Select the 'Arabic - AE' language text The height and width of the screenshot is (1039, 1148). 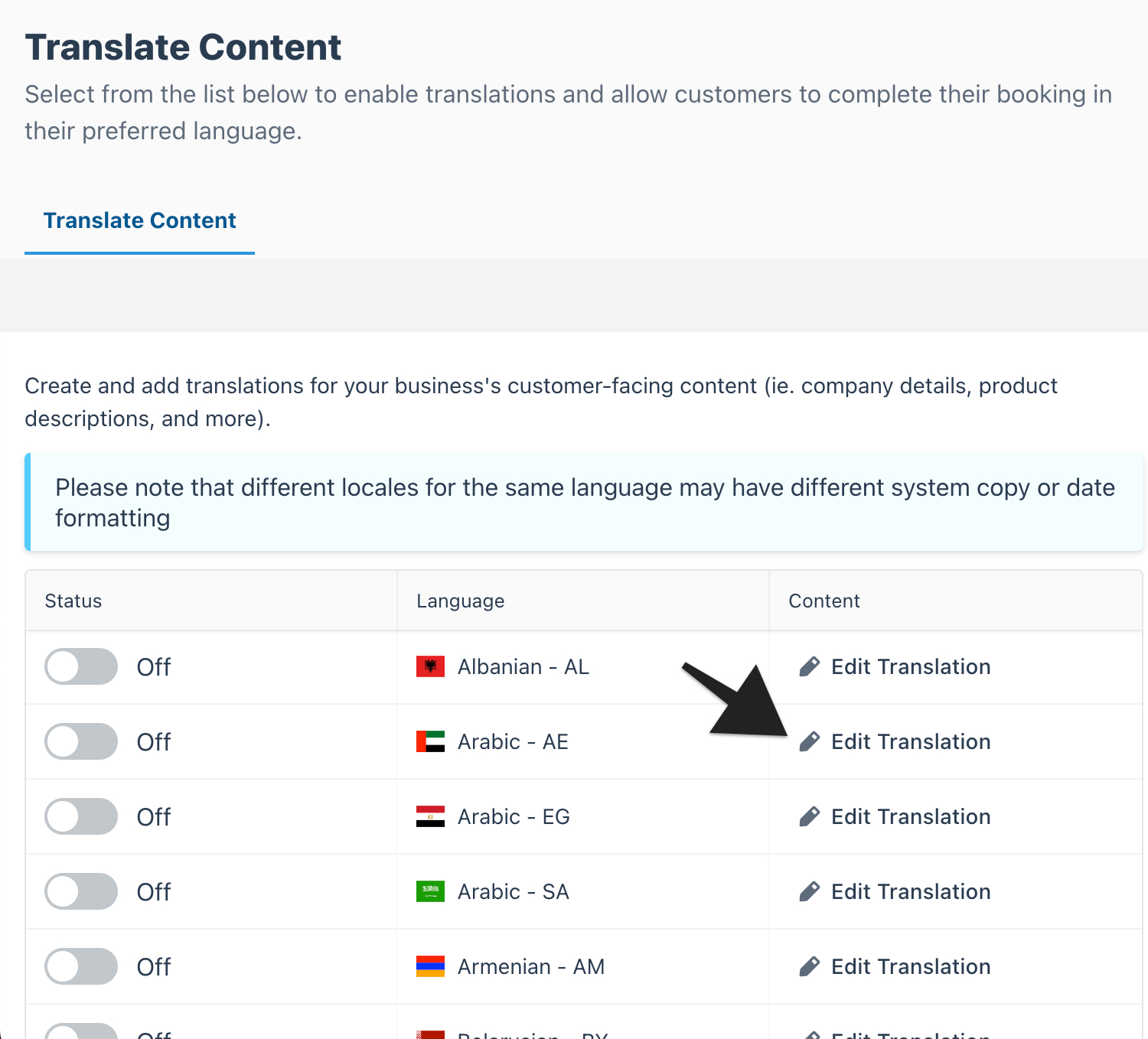pos(513,741)
